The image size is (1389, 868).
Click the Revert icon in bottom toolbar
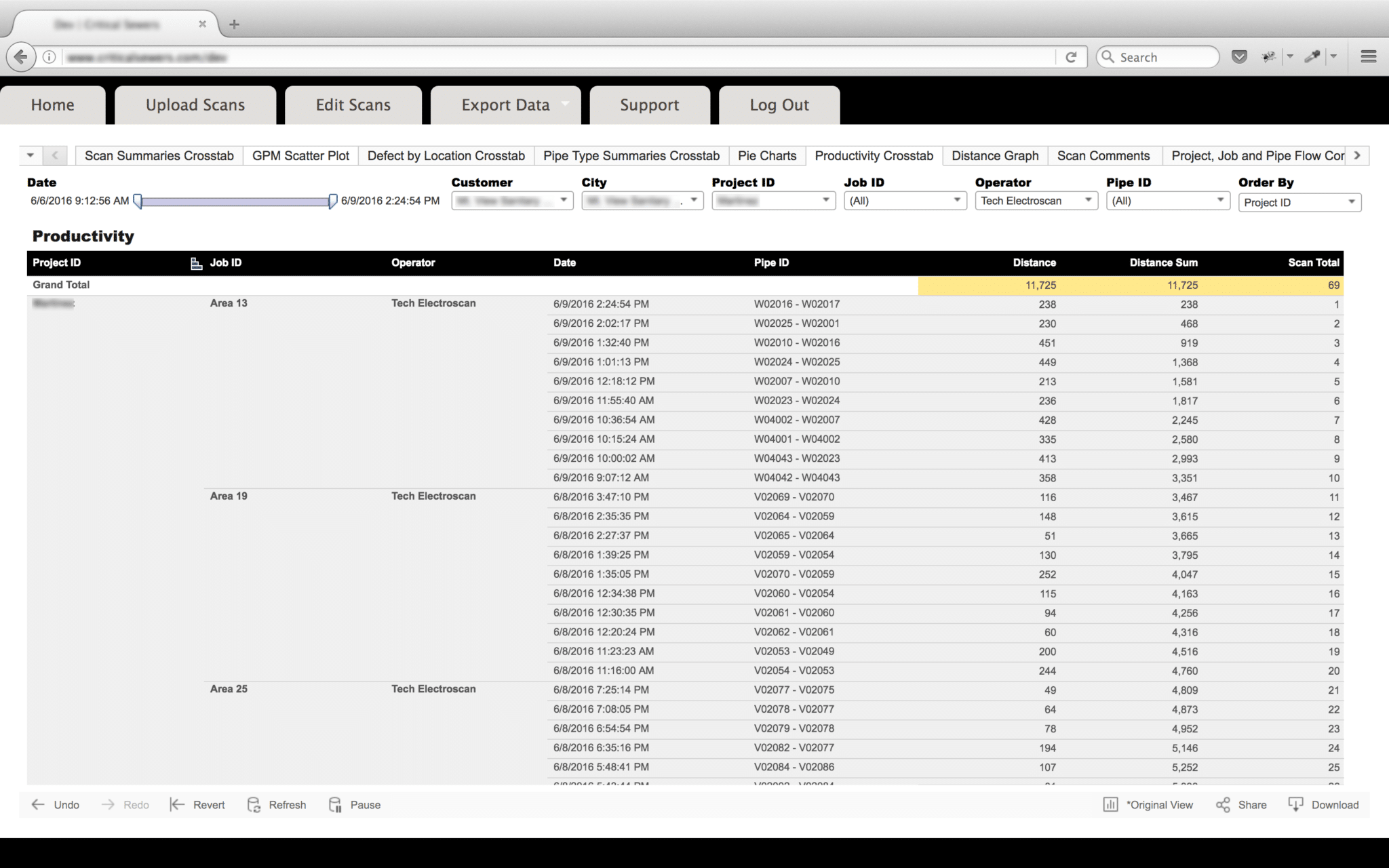(177, 804)
